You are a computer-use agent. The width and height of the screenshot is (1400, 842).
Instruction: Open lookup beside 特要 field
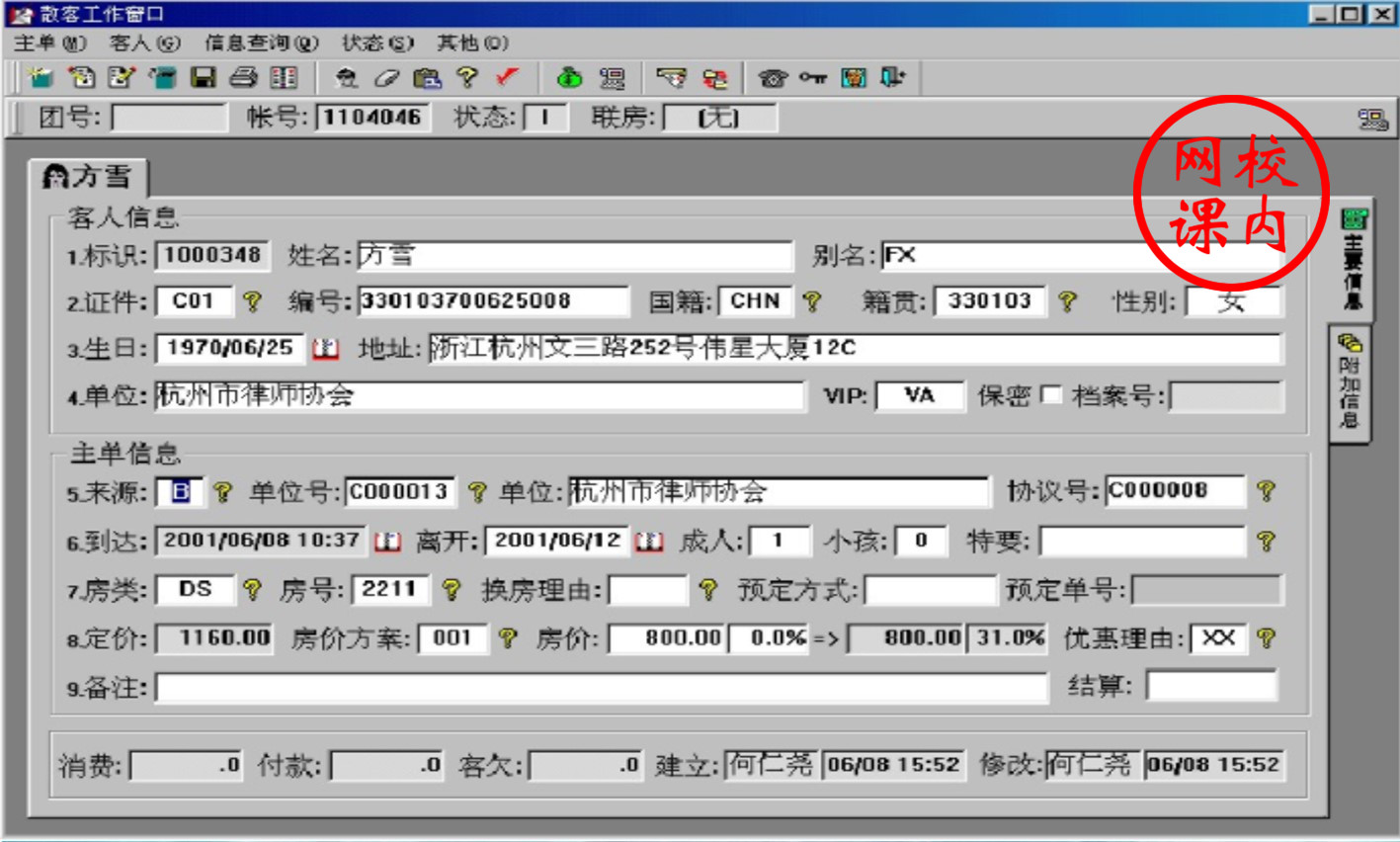click(1266, 541)
